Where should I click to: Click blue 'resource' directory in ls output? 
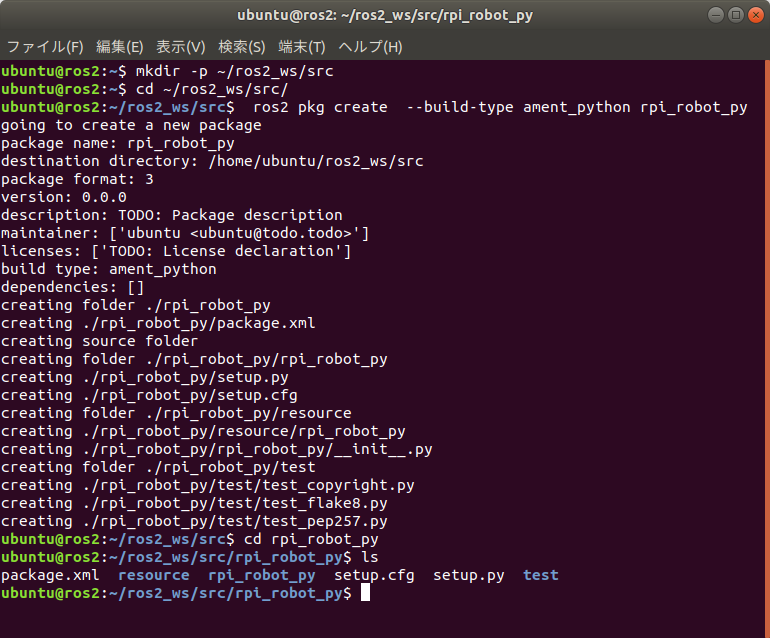[154, 576]
